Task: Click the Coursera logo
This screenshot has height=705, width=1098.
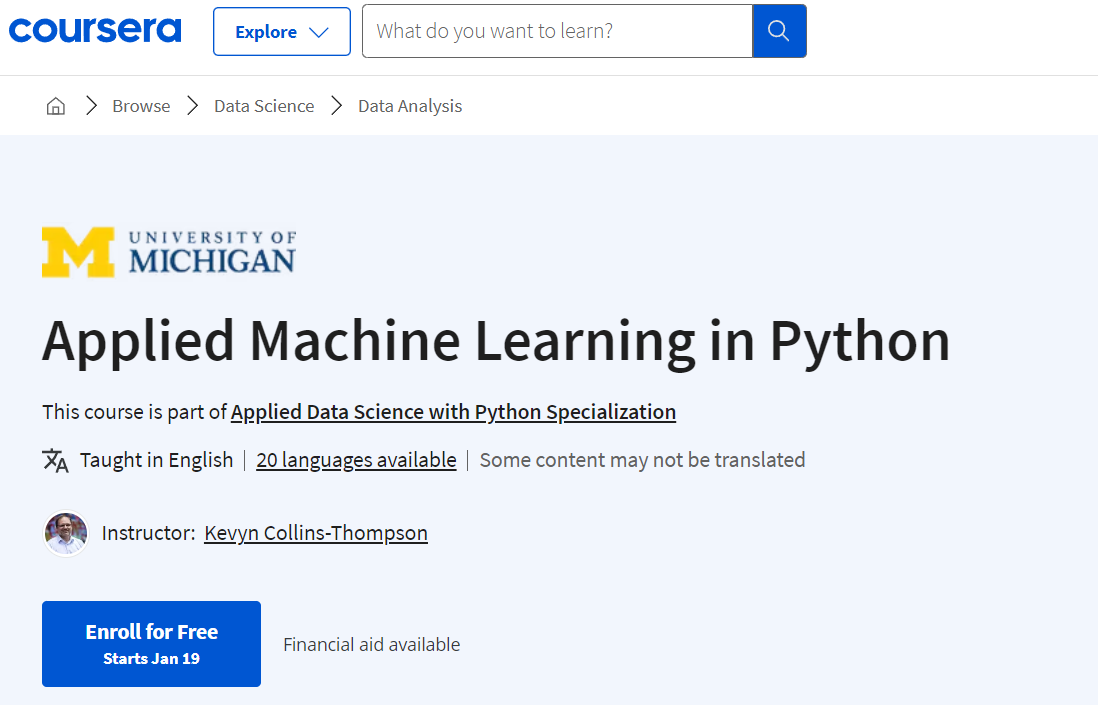Action: click(x=95, y=30)
